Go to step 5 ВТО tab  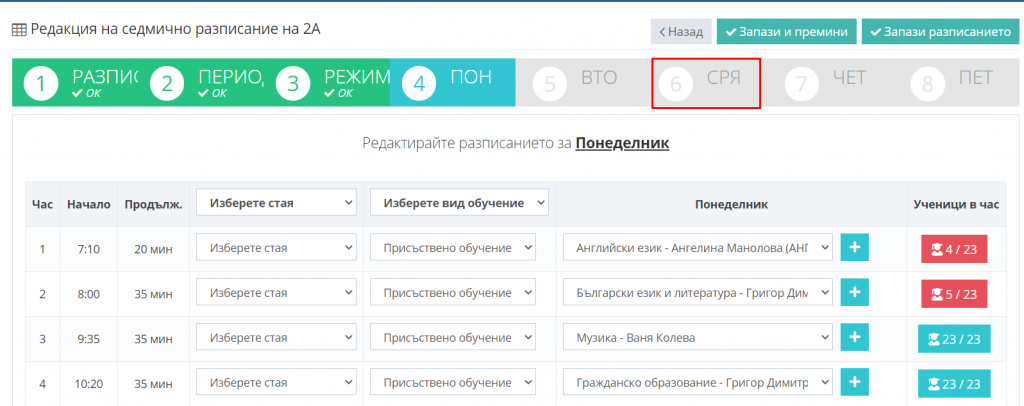click(x=580, y=83)
